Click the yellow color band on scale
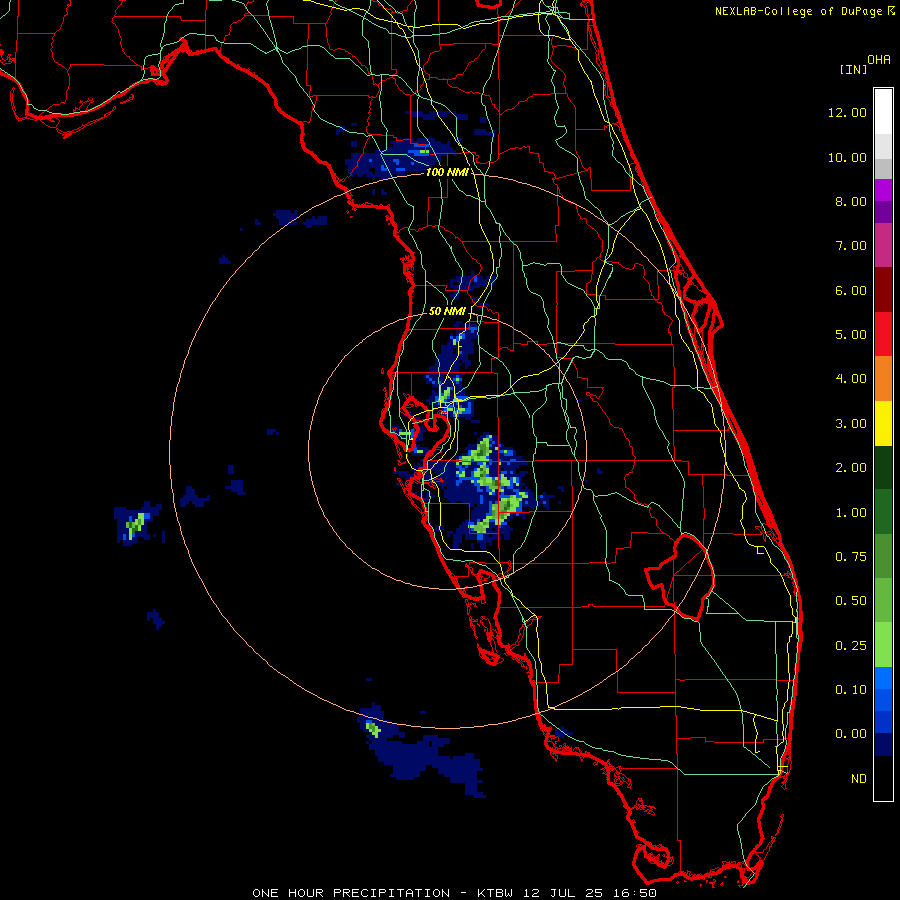 883,423
